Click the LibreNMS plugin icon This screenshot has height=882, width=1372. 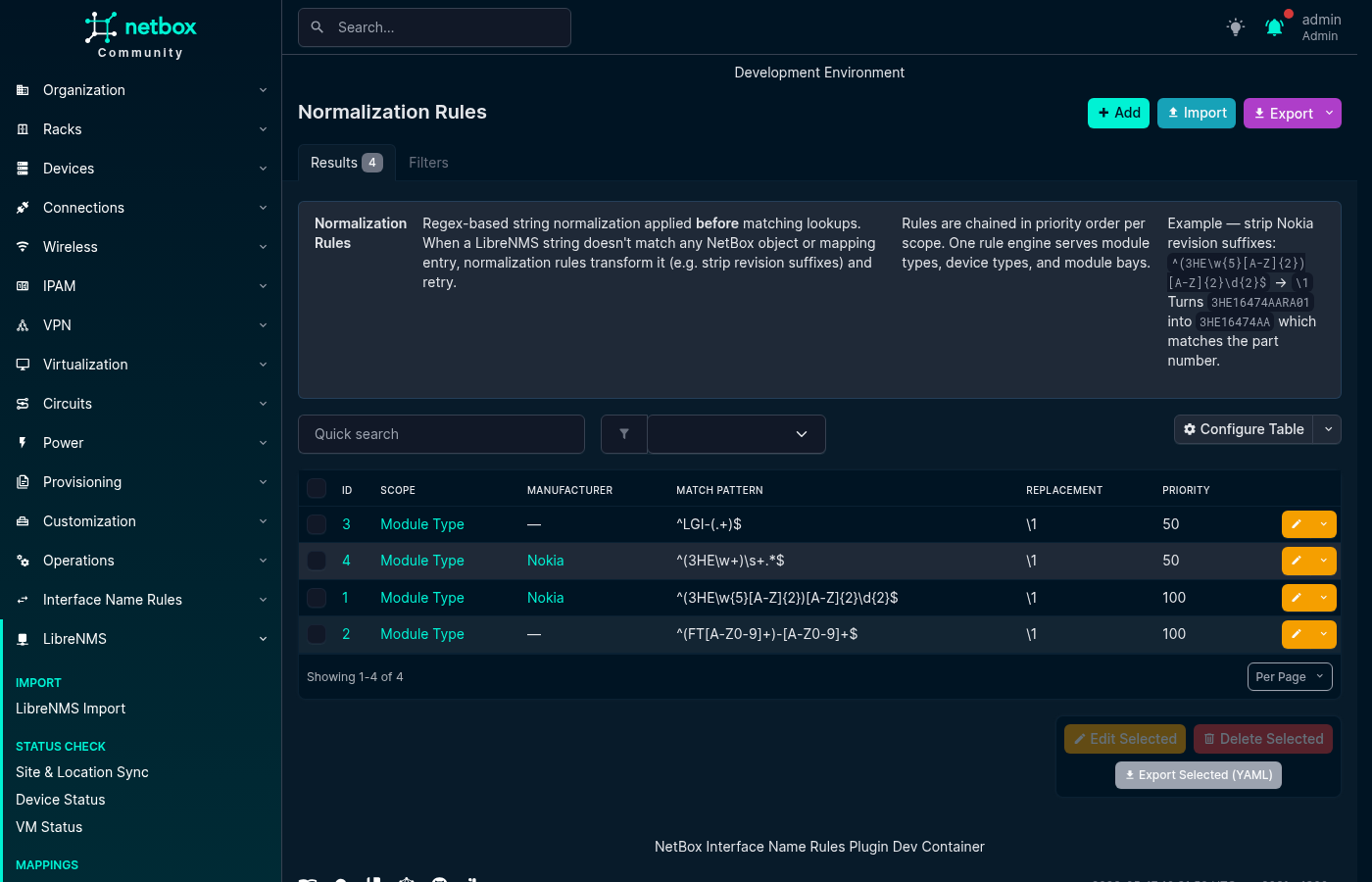tap(23, 639)
